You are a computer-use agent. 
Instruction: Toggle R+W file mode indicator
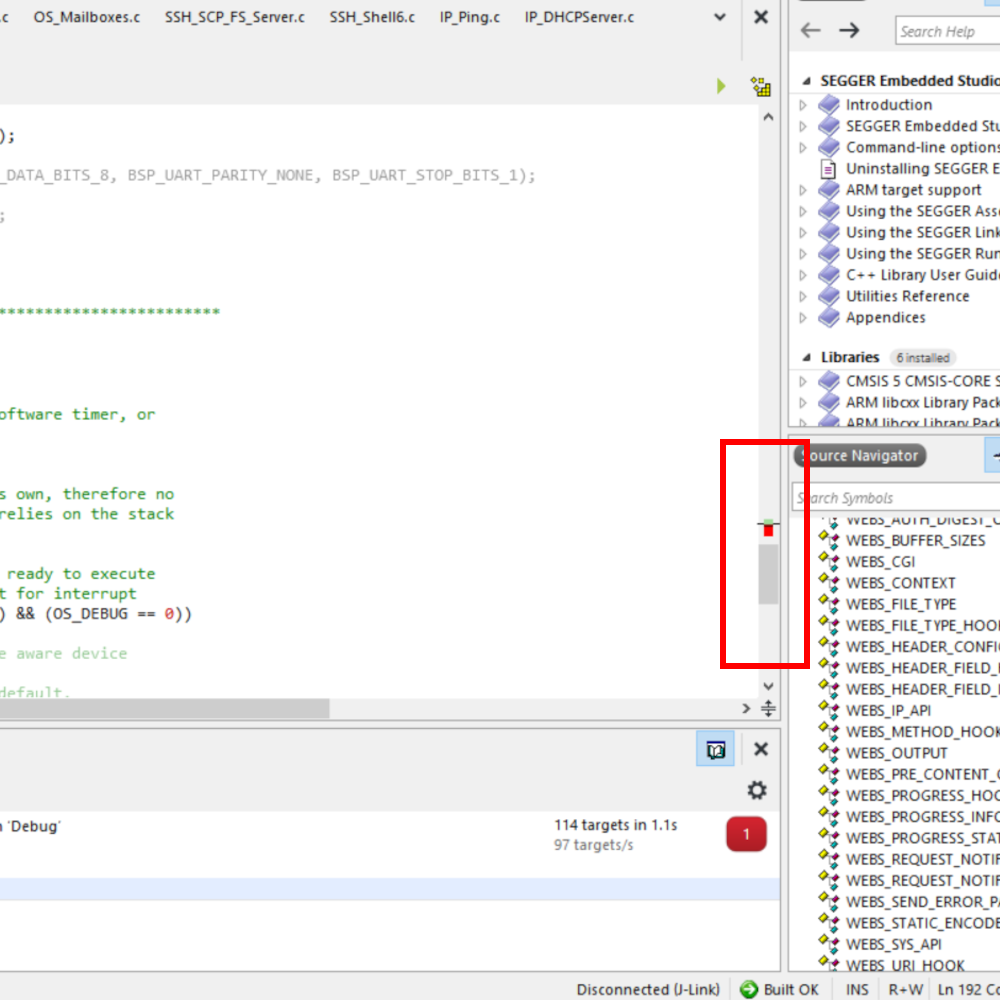click(906, 989)
